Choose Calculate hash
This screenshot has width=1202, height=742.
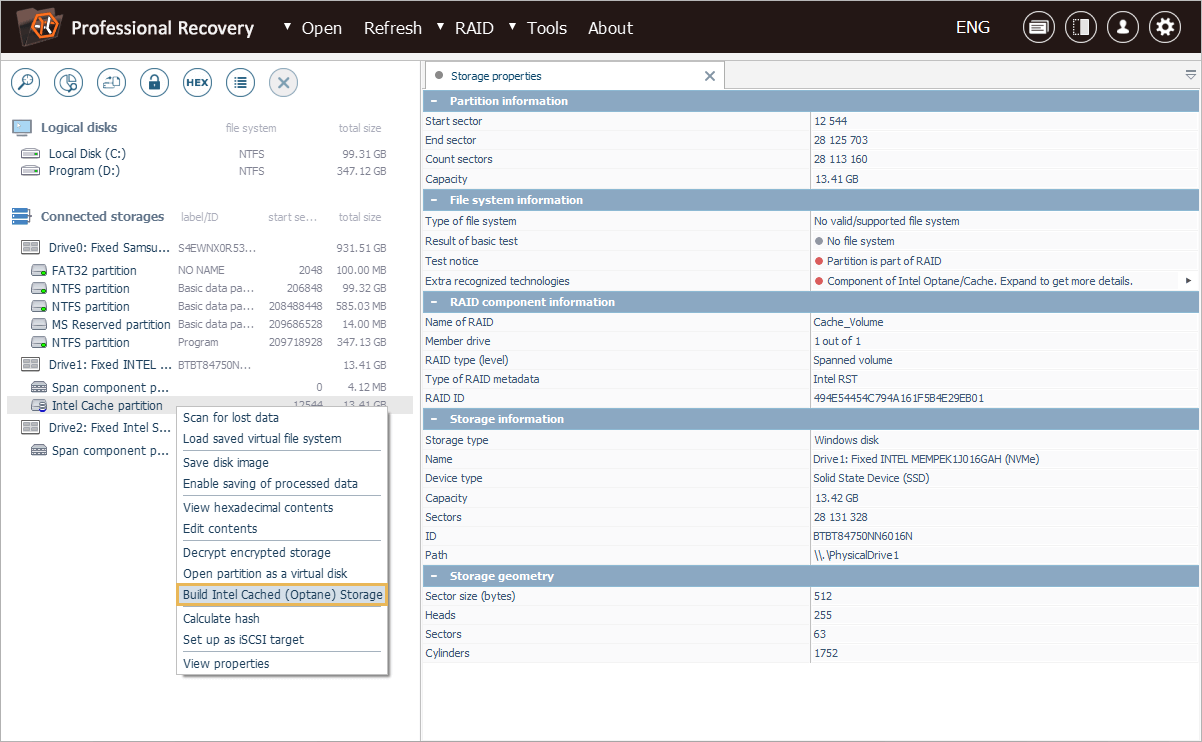(x=282, y=619)
